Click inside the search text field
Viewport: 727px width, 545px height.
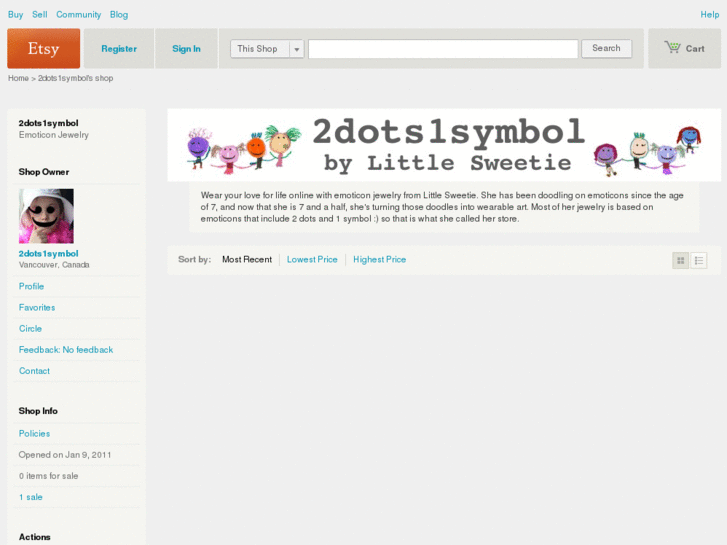click(x=443, y=49)
